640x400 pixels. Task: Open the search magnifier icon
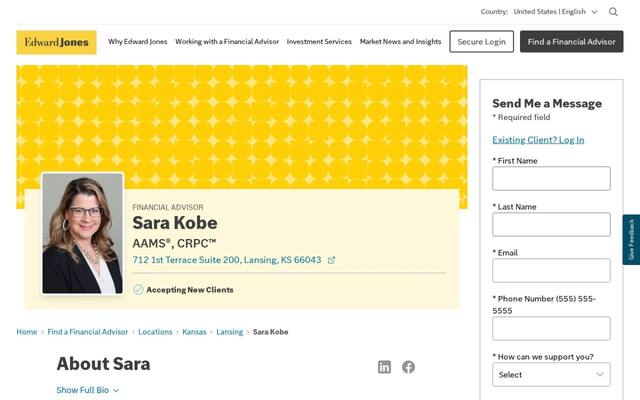(x=613, y=12)
